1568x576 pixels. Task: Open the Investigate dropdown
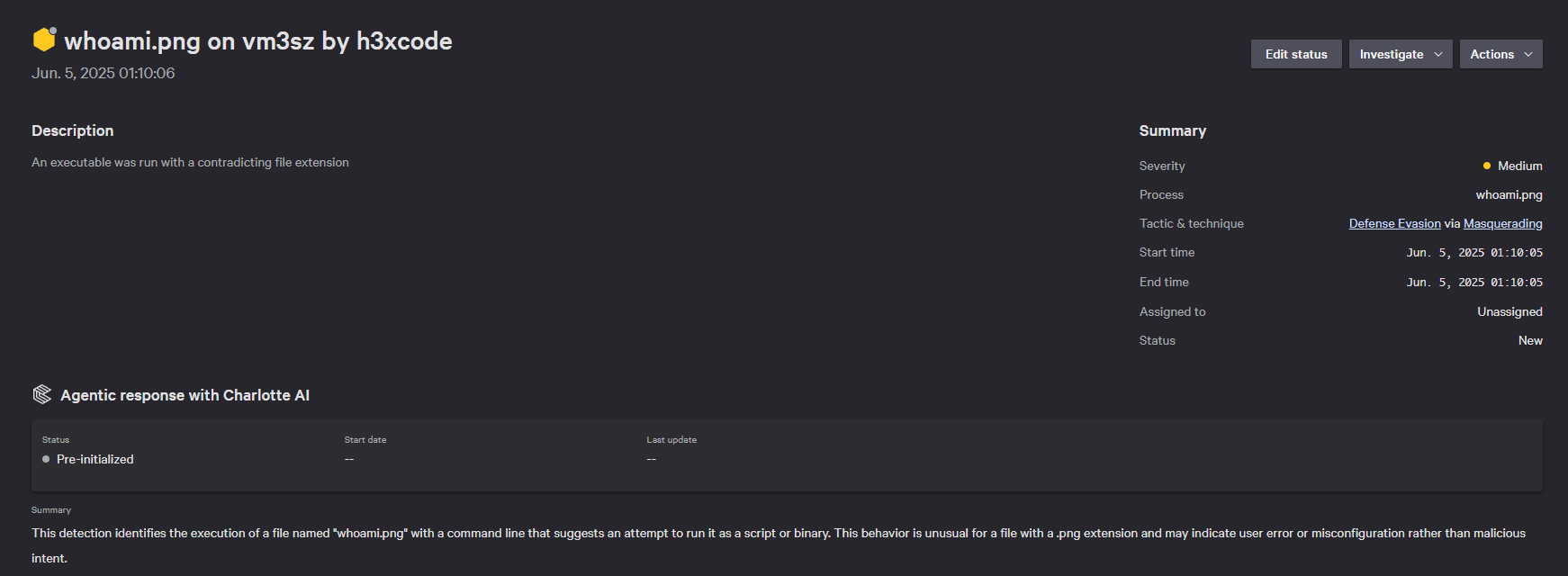1400,54
